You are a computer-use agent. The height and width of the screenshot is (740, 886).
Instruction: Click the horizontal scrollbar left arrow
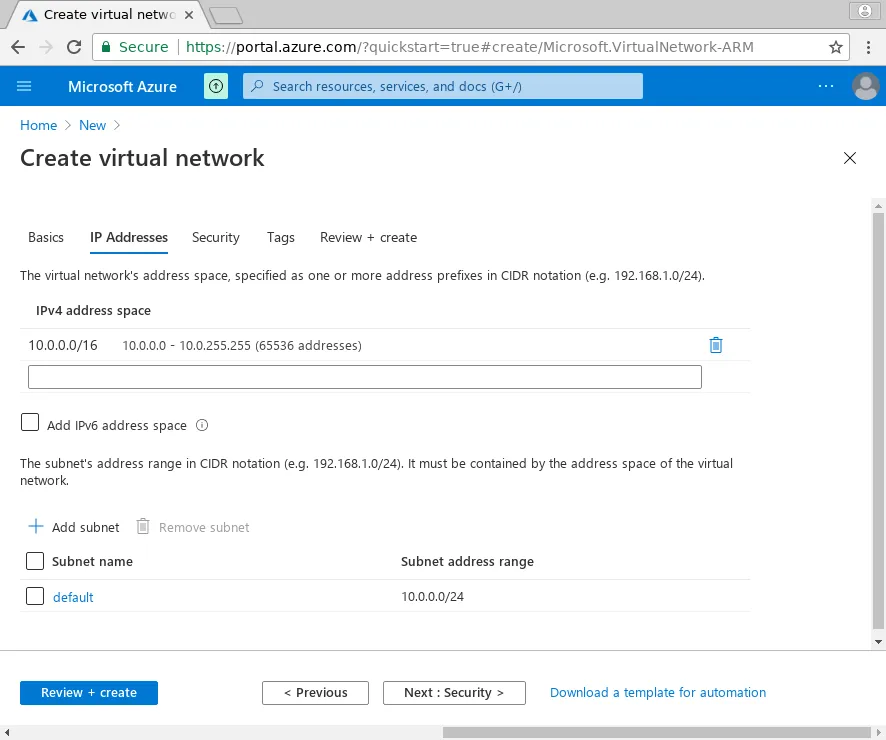[6, 733]
